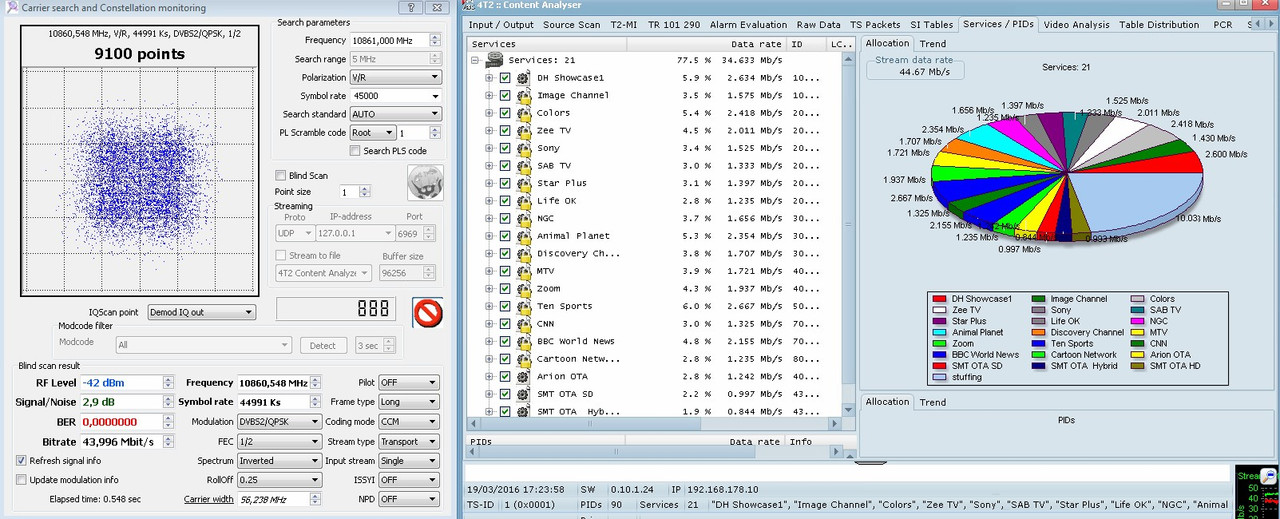Viewport: 1280px width, 519px height.
Task: Open the Video Analysis tab
Action: pos(1077,25)
